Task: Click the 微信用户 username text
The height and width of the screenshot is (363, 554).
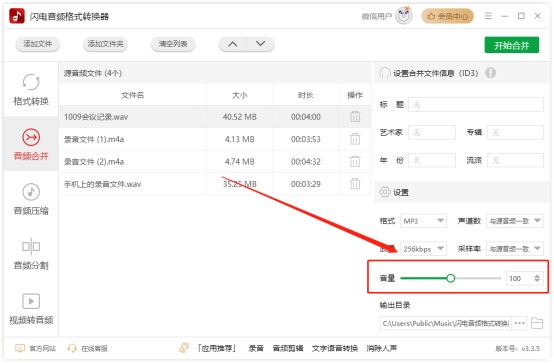Action: (377, 16)
